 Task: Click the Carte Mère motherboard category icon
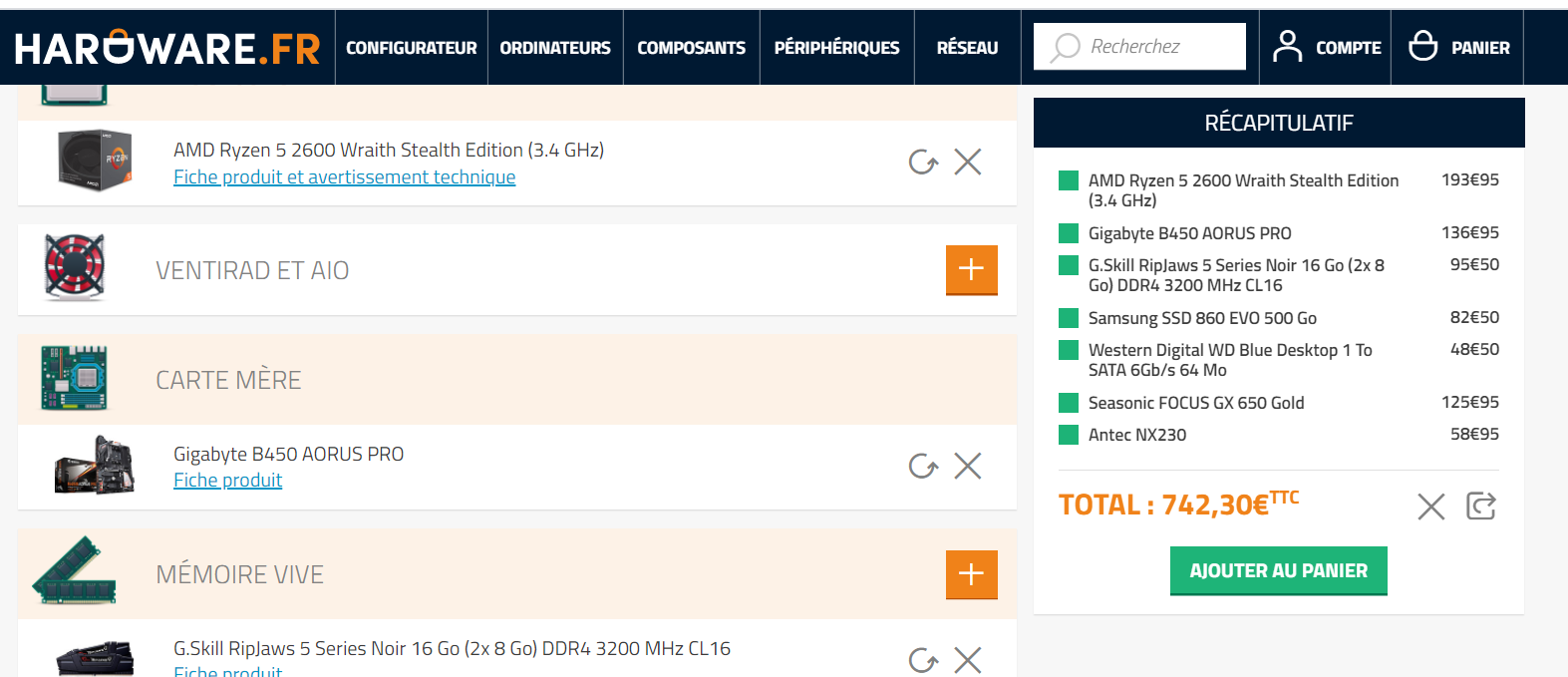tap(74, 378)
